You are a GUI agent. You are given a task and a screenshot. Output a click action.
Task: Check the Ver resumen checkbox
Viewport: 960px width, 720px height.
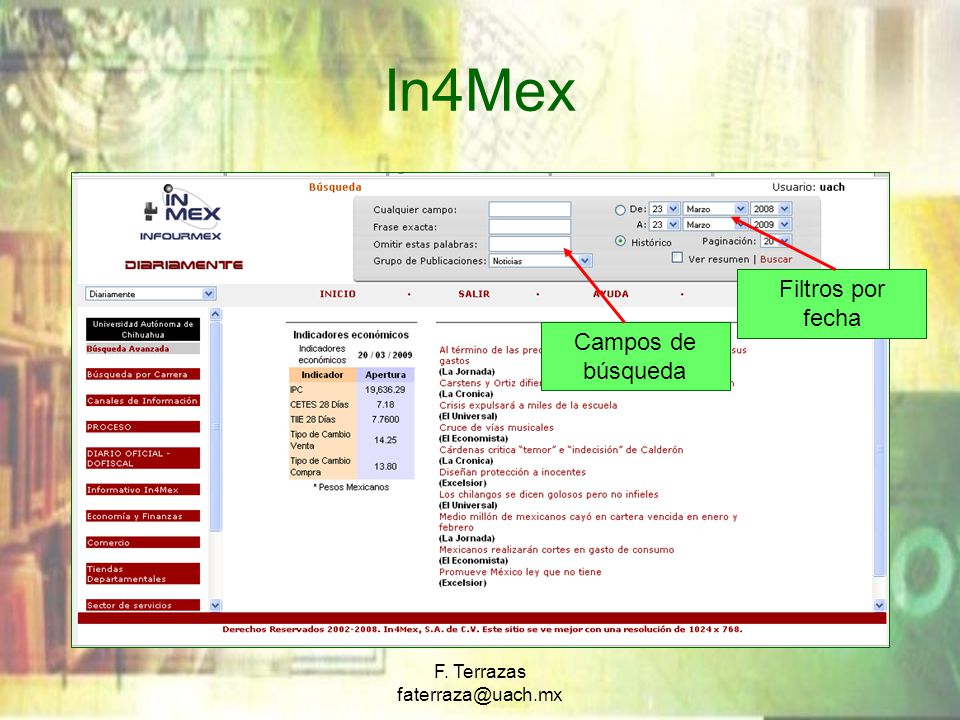point(677,258)
